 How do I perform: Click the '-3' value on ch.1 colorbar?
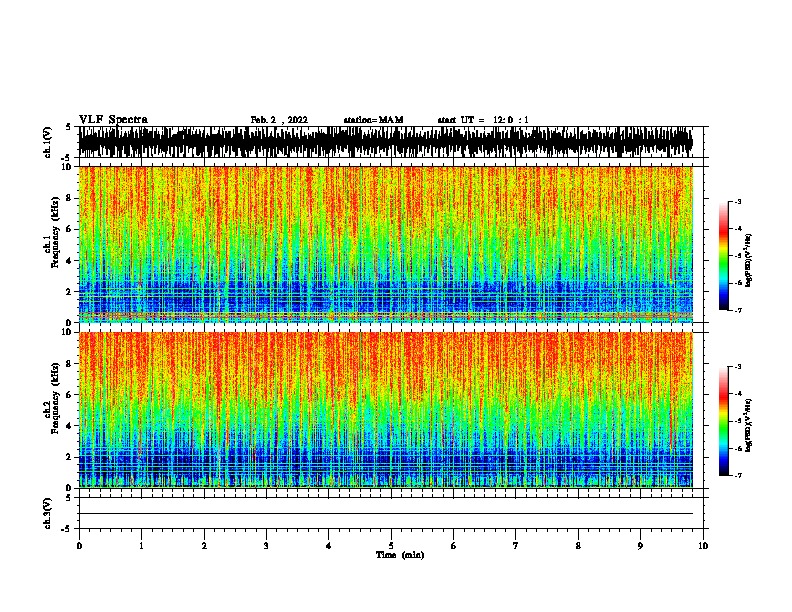tap(738, 201)
